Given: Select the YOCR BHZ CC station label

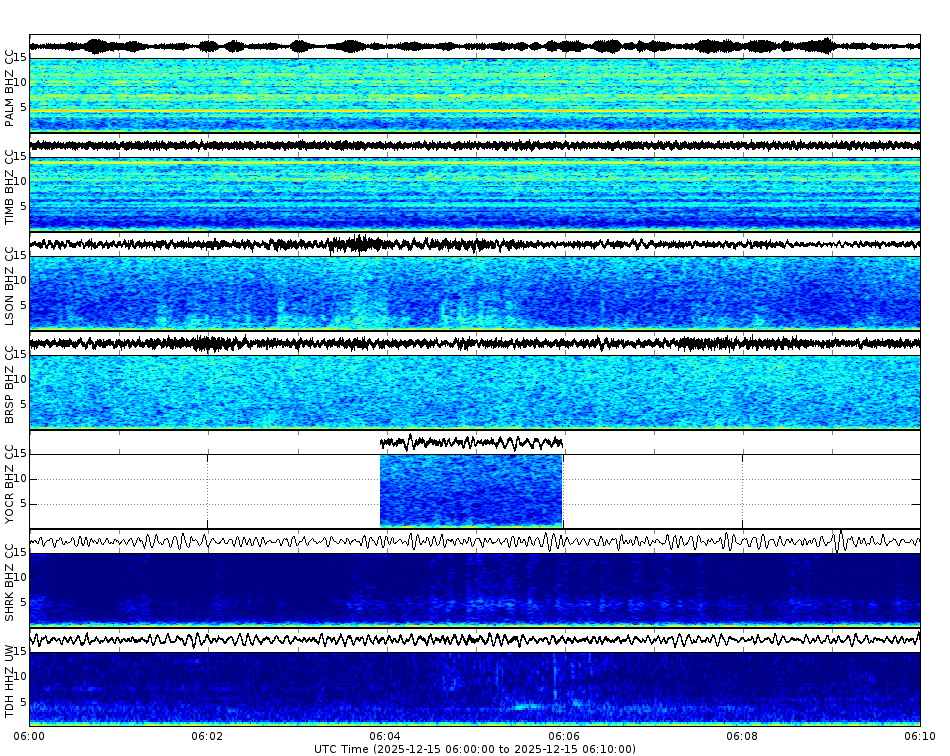Looking at the screenshot, I should coord(10,485).
